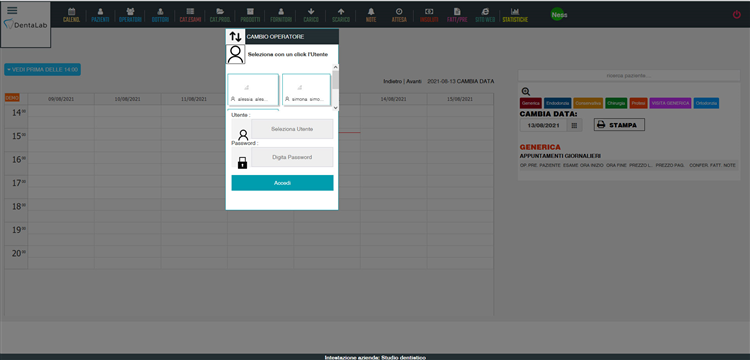Open the SCARICO stock unloading page
This screenshot has height=360, width=750.
click(x=341, y=15)
